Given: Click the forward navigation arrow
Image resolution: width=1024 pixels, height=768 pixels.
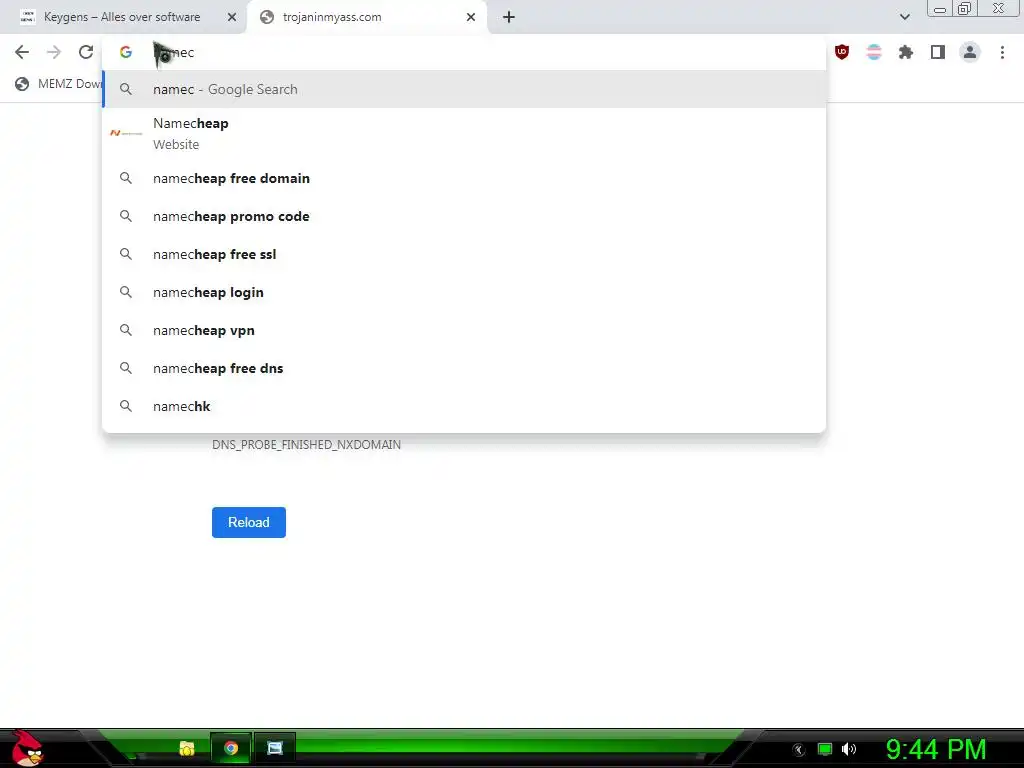Looking at the screenshot, I should (54, 52).
